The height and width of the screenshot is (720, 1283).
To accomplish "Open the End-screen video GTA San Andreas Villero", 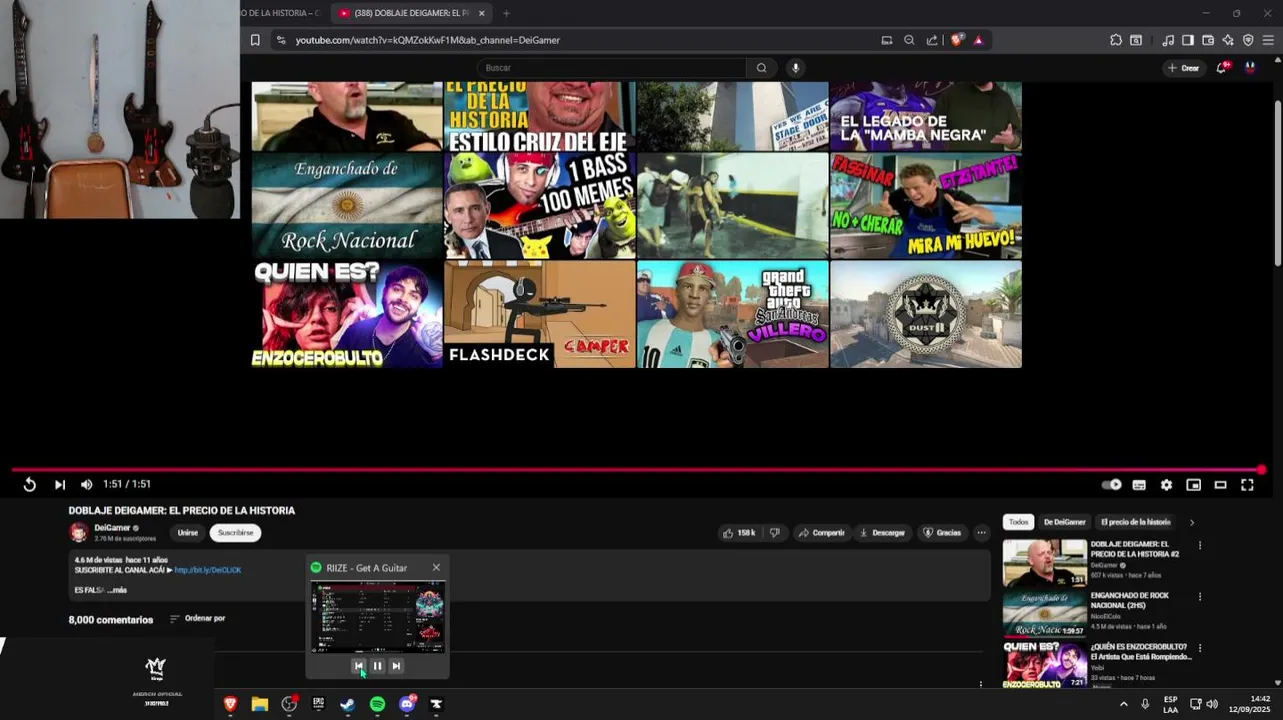I will tap(733, 314).
